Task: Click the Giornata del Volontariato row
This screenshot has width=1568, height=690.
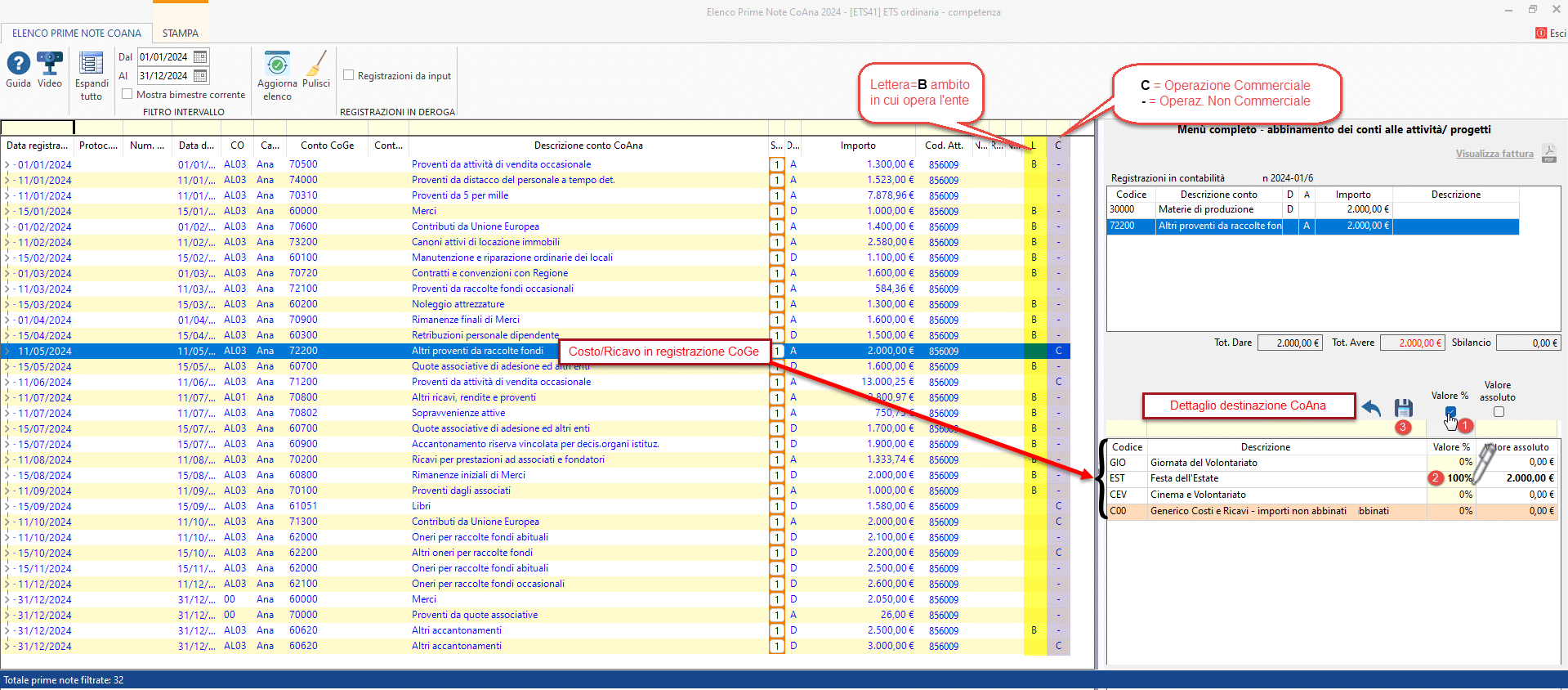Action: pyautogui.click(x=1331, y=463)
